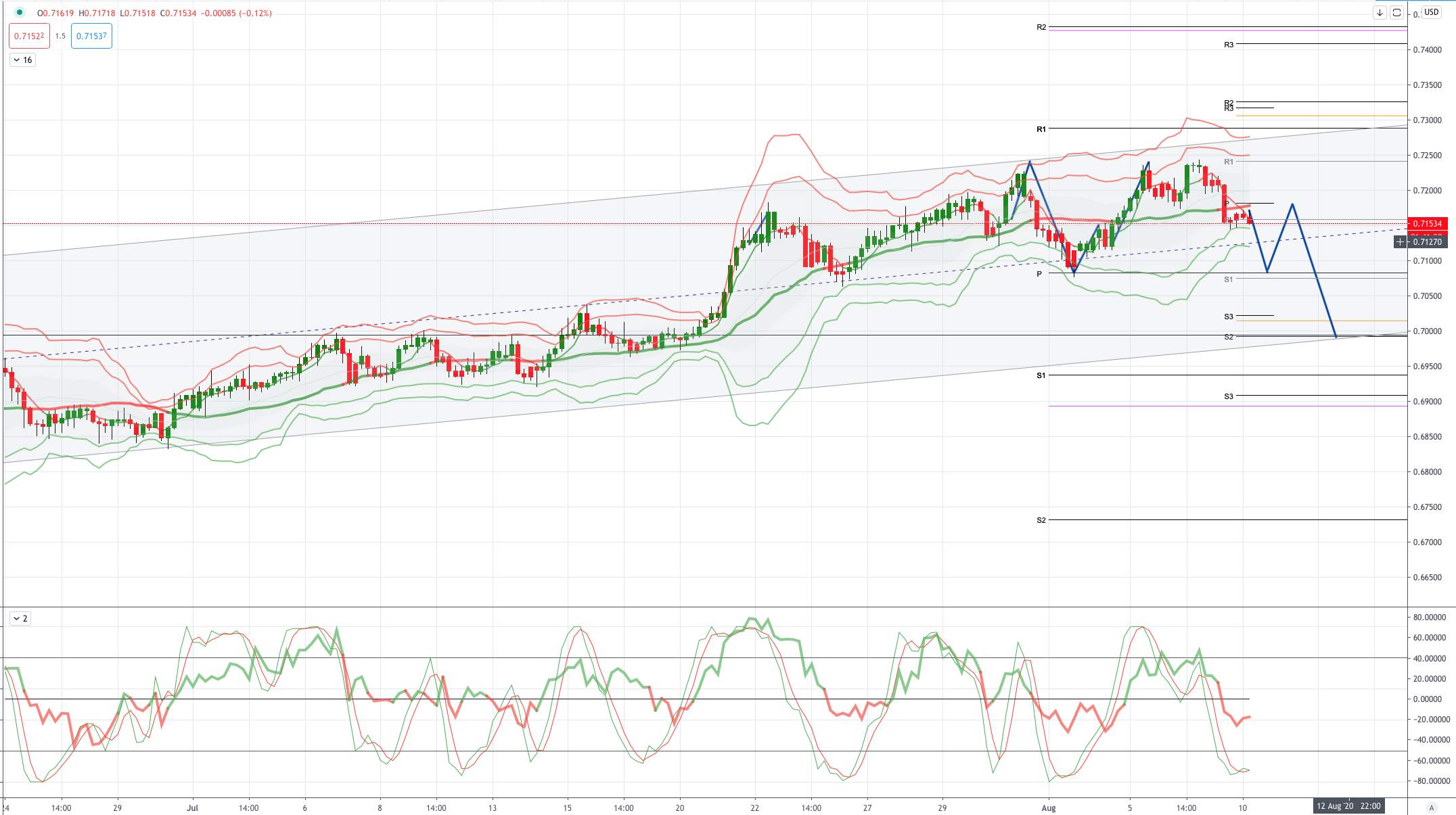Click the open value O0.71619
The image size is (1456, 815).
point(56,13)
